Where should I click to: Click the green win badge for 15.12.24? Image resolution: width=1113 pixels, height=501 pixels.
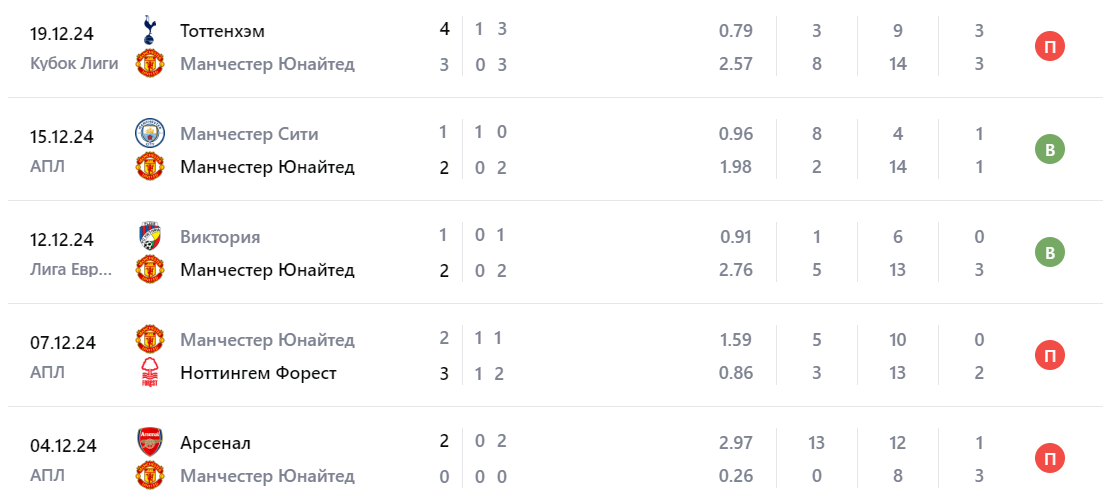click(x=1050, y=150)
